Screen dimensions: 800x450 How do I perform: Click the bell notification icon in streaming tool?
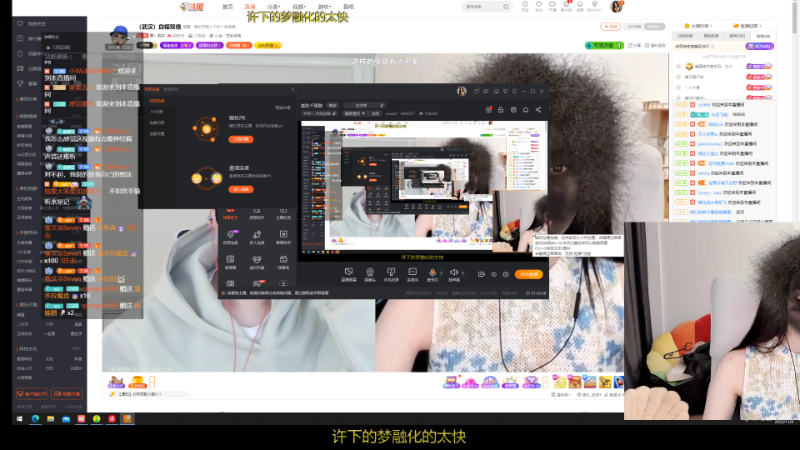click(526, 110)
